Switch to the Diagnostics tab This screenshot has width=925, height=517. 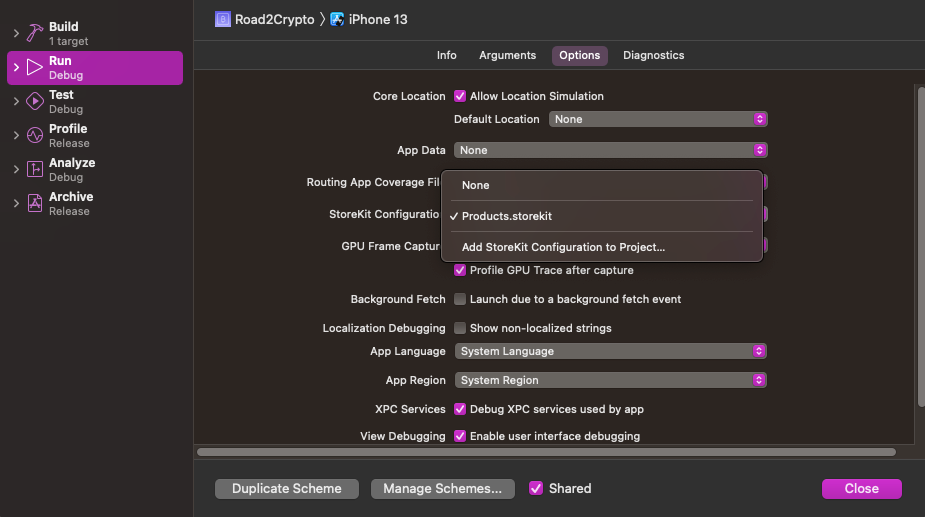tap(654, 55)
